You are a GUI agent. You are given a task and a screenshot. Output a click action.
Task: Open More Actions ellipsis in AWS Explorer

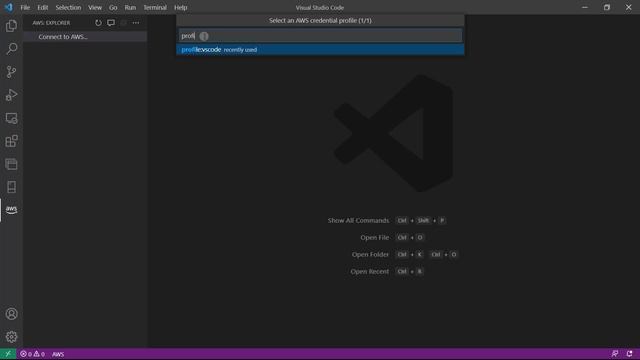pos(136,23)
